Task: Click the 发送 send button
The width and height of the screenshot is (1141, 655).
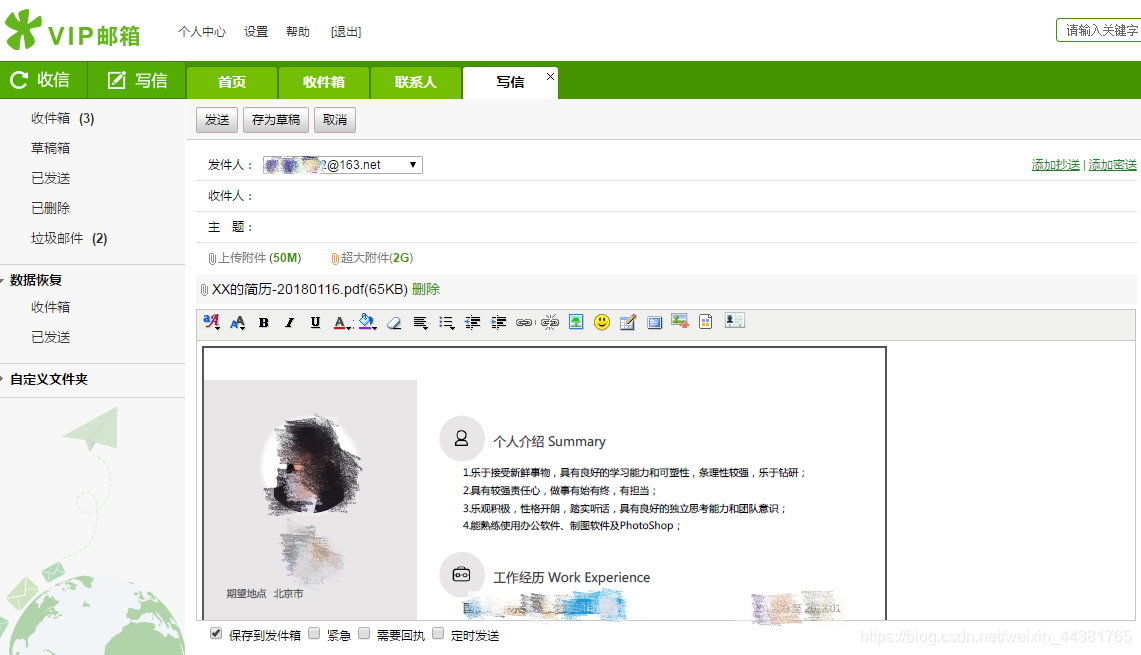Action: click(x=217, y=119)
